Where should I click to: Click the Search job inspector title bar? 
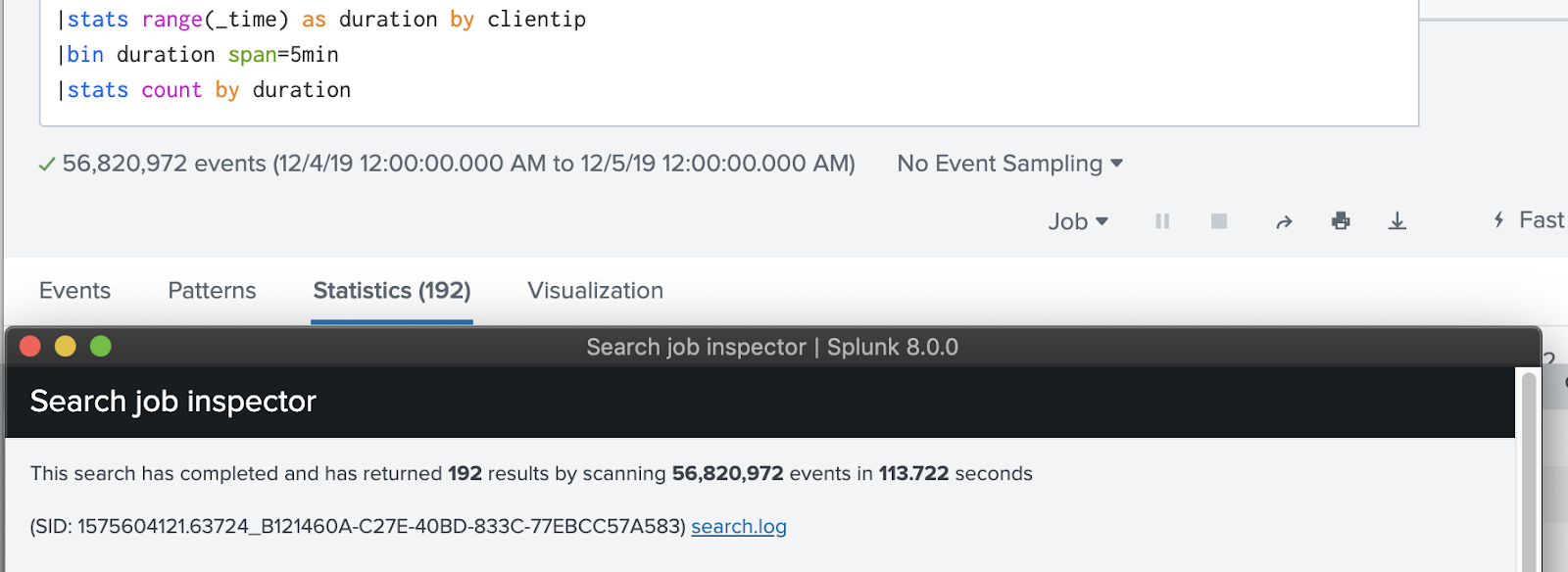[x=772, y=347]
